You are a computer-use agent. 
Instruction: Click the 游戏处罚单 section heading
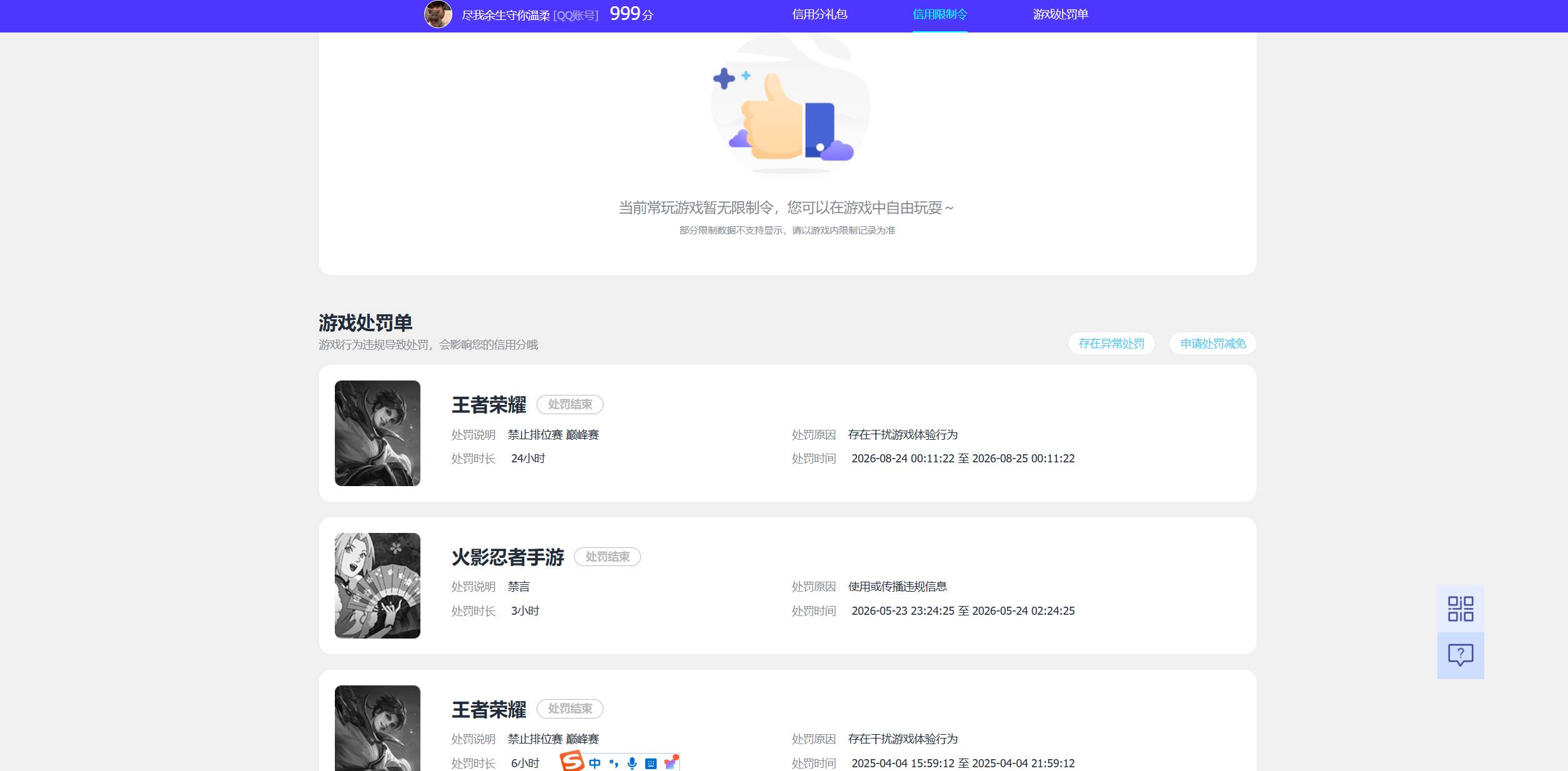(365, 323)
